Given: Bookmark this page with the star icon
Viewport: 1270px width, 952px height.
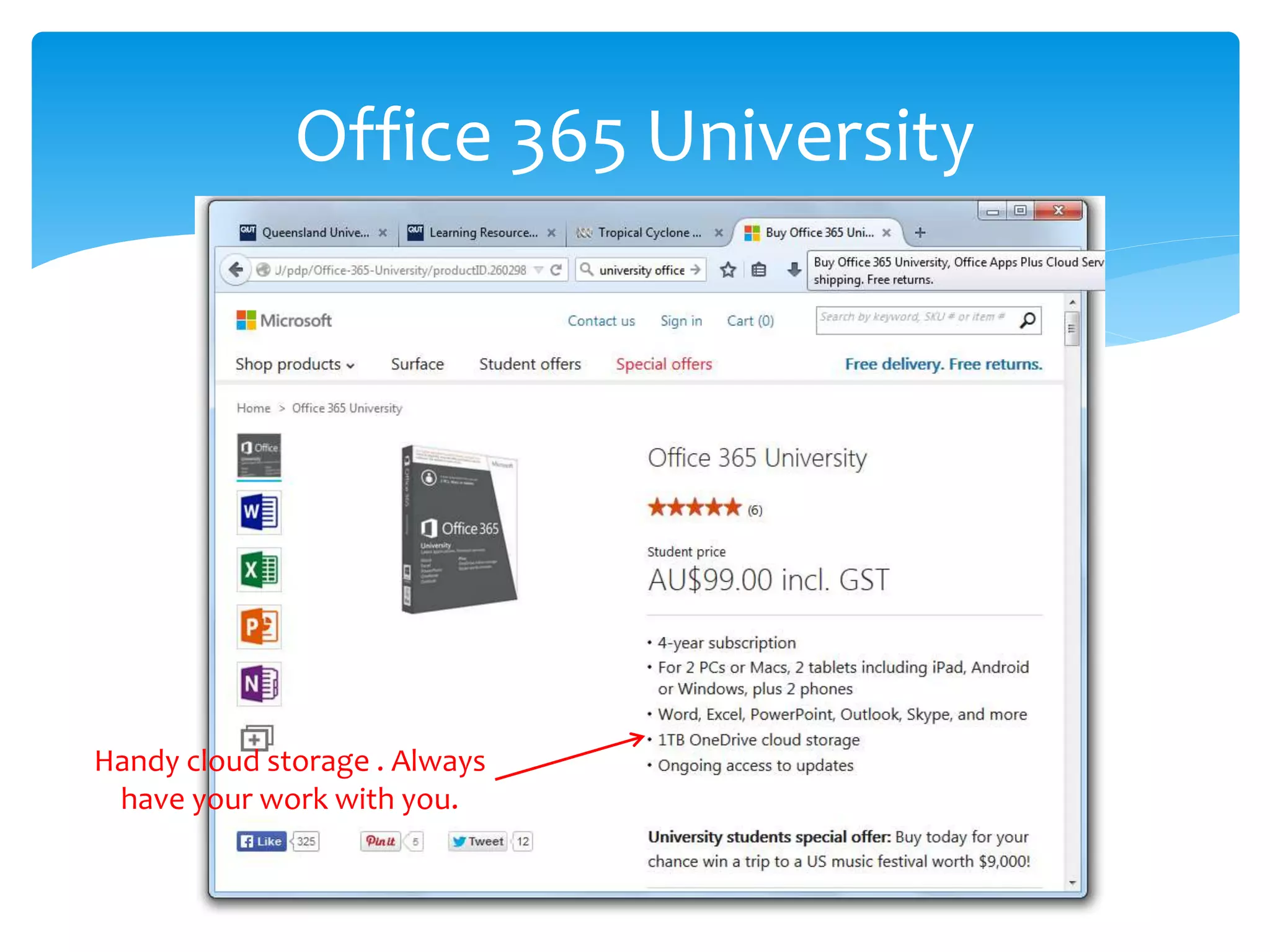Looking at the screenshot, I should [x=727, y=270].
